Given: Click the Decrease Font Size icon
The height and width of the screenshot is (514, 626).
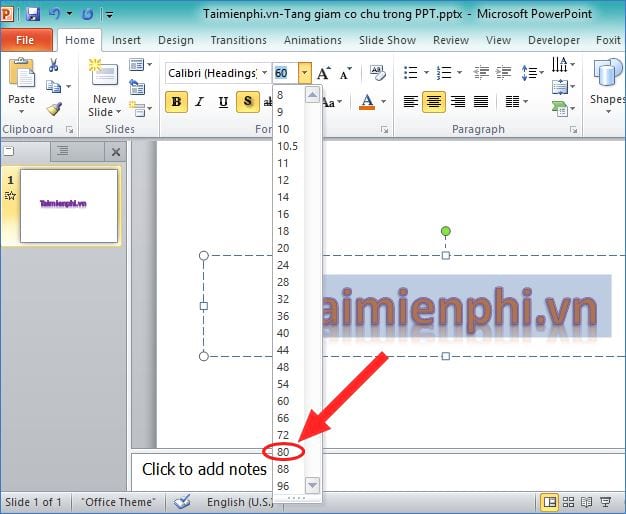Looking at the screenshot, I should (345, 73).
